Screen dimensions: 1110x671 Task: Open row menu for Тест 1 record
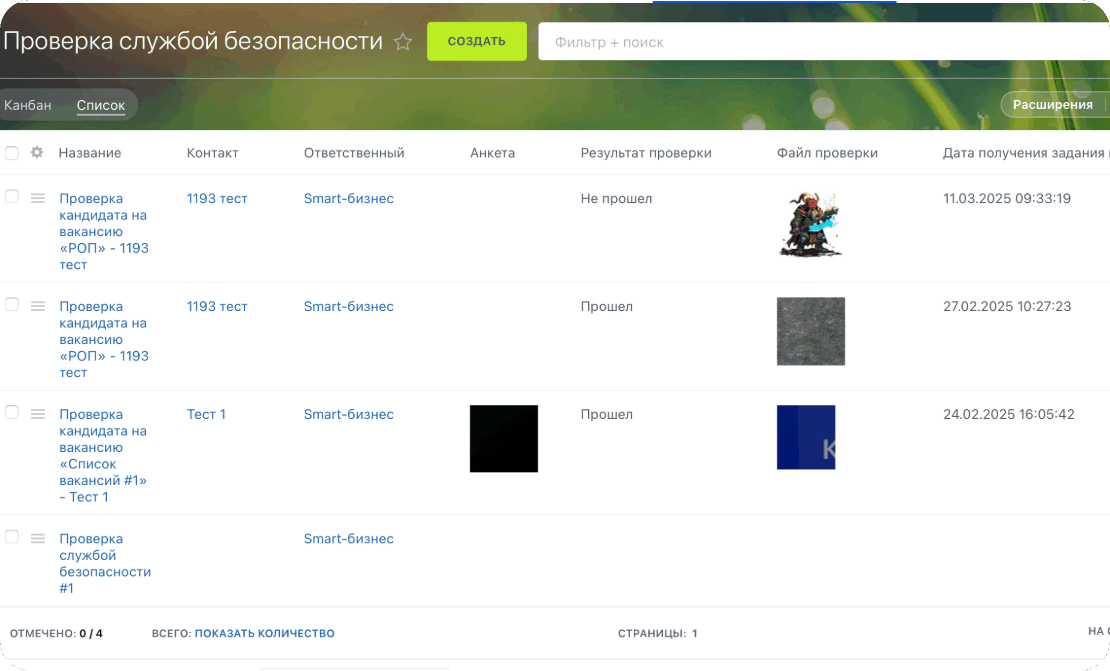38,414
